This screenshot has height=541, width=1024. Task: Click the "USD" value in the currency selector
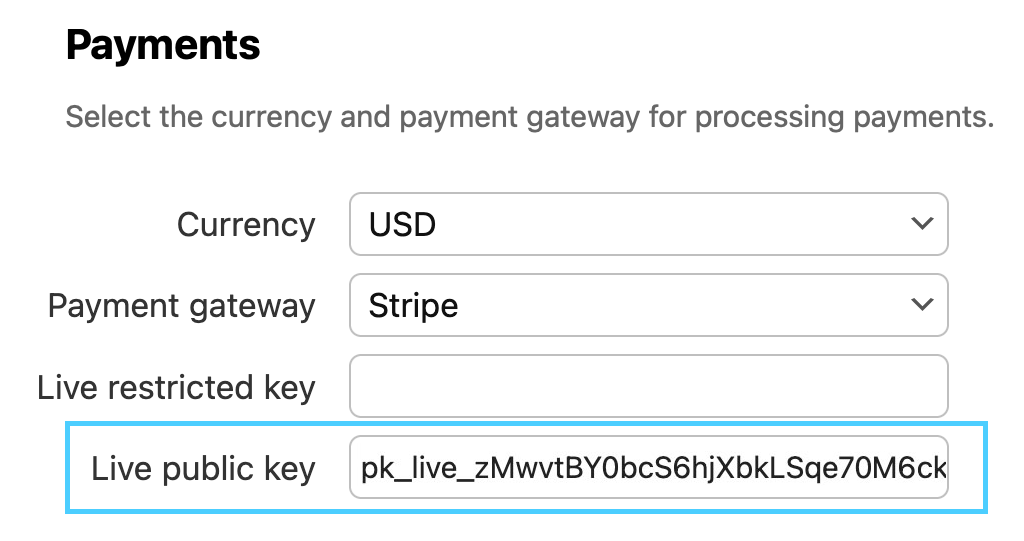click(x=402, y=224)
